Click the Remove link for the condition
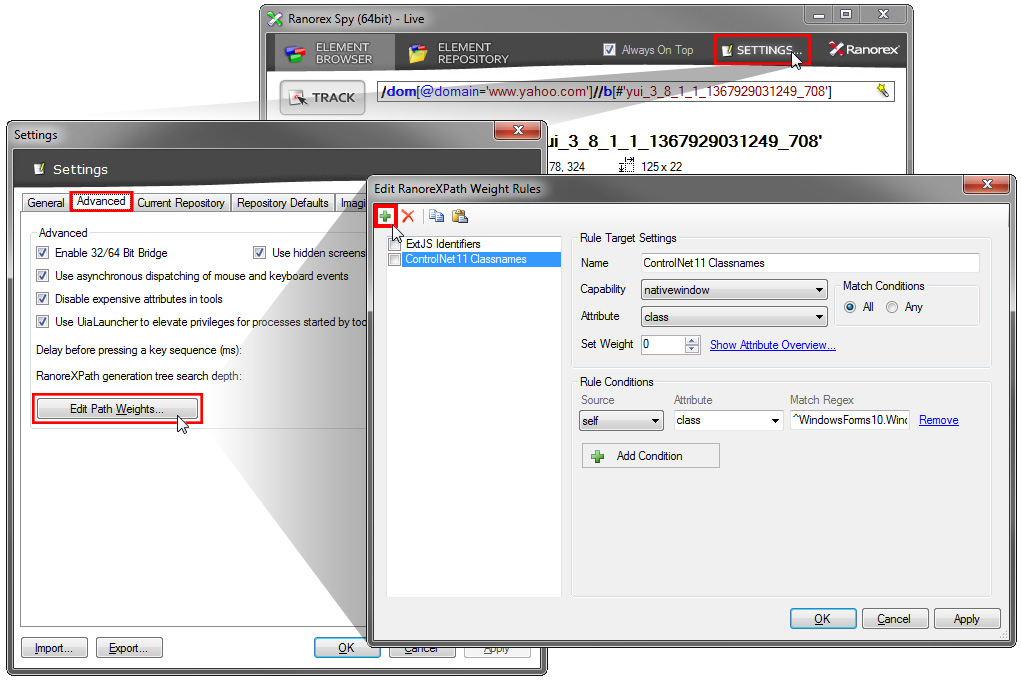The height and width of the screenshot is (680, 1021). pos(938,420)
